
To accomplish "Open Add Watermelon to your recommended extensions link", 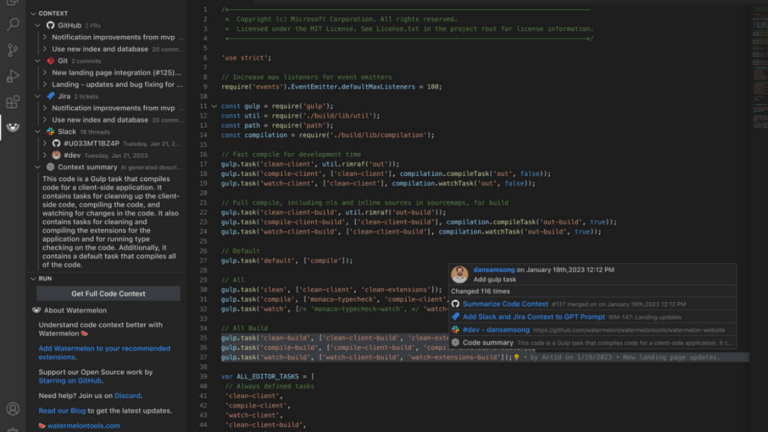I will [104, 353].
